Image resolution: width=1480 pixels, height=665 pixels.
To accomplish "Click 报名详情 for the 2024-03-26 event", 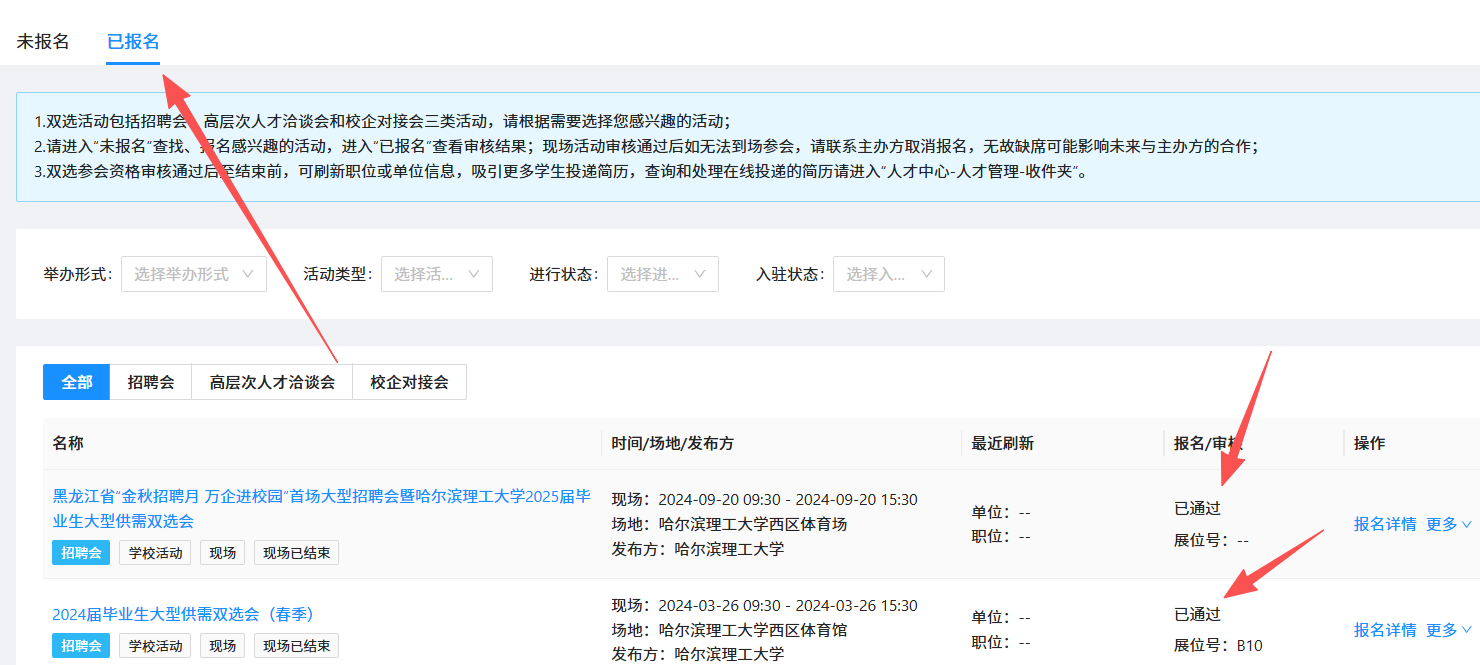I will coord(1385,630).
